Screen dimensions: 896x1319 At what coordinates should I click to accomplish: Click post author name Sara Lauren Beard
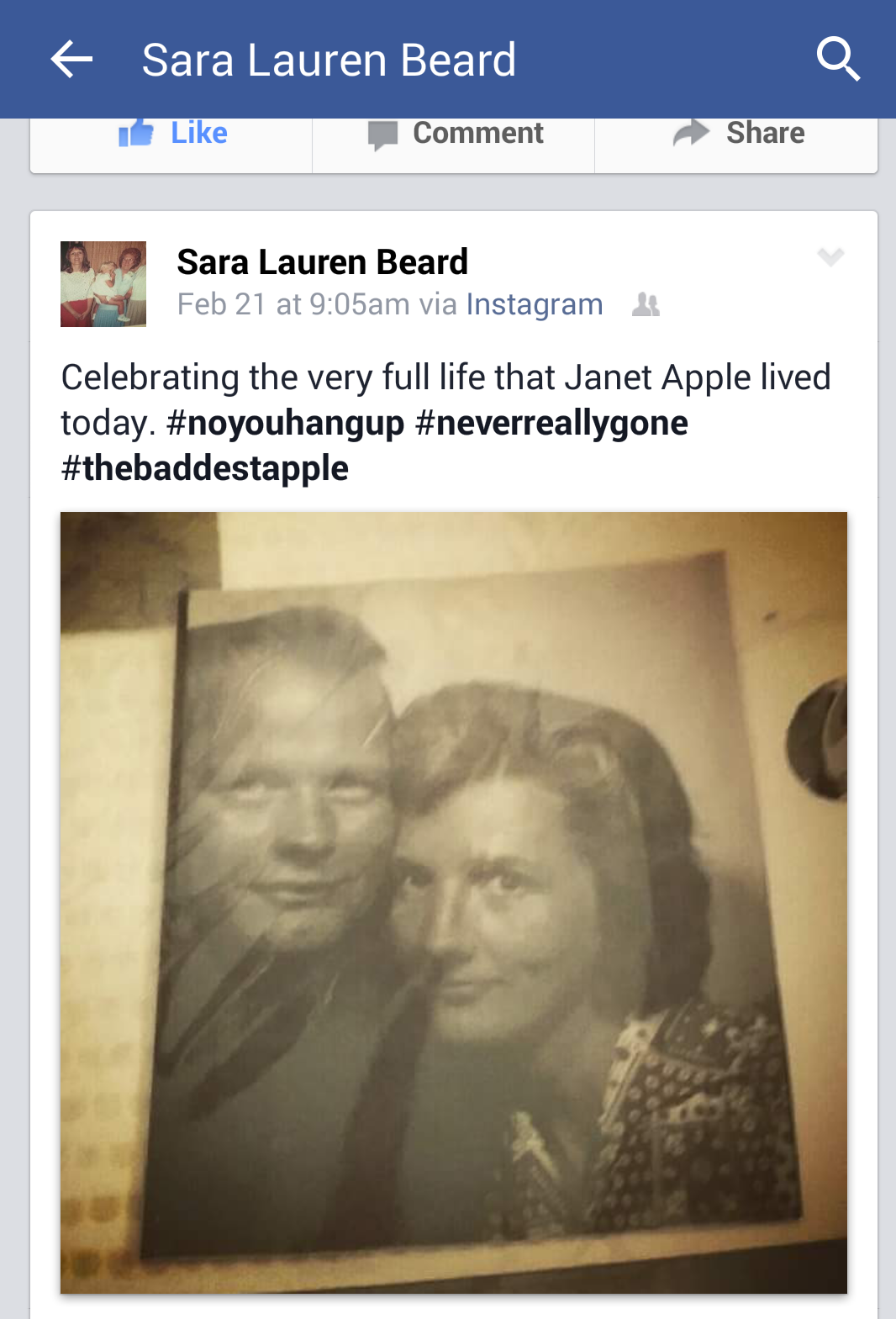(x=322, y=262)
